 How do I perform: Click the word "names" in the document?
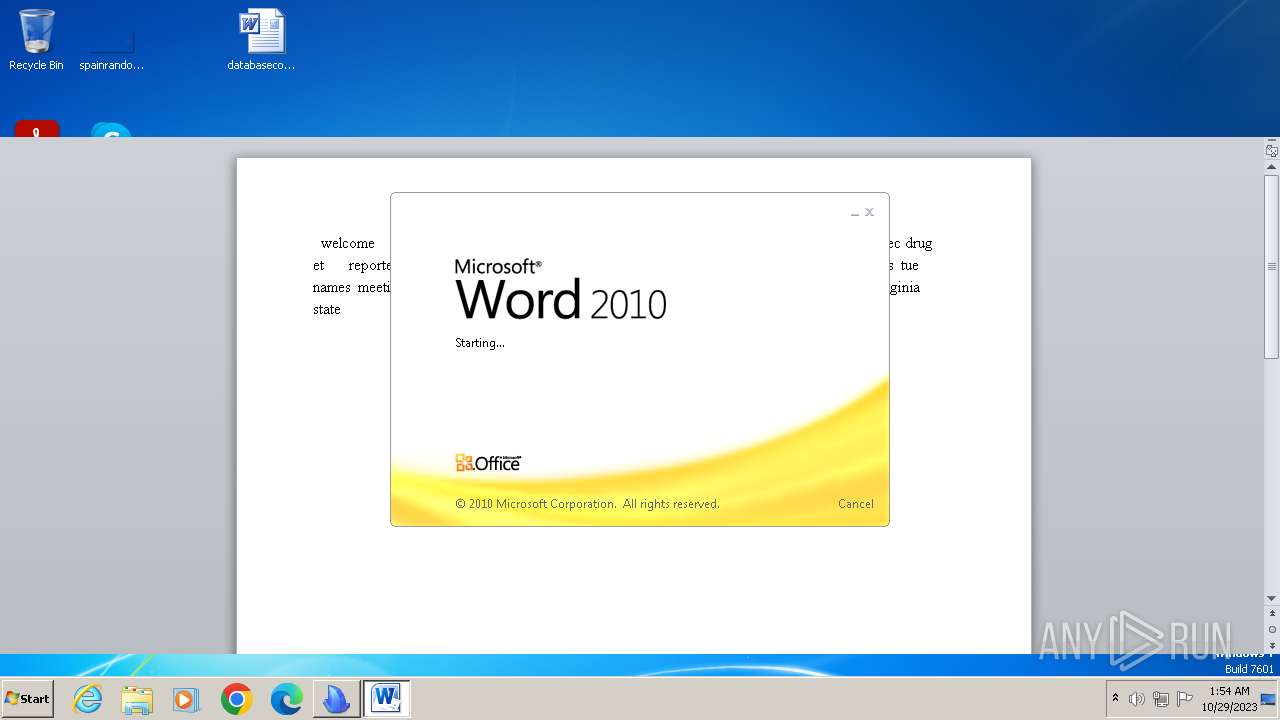click(x=332, y=288)
